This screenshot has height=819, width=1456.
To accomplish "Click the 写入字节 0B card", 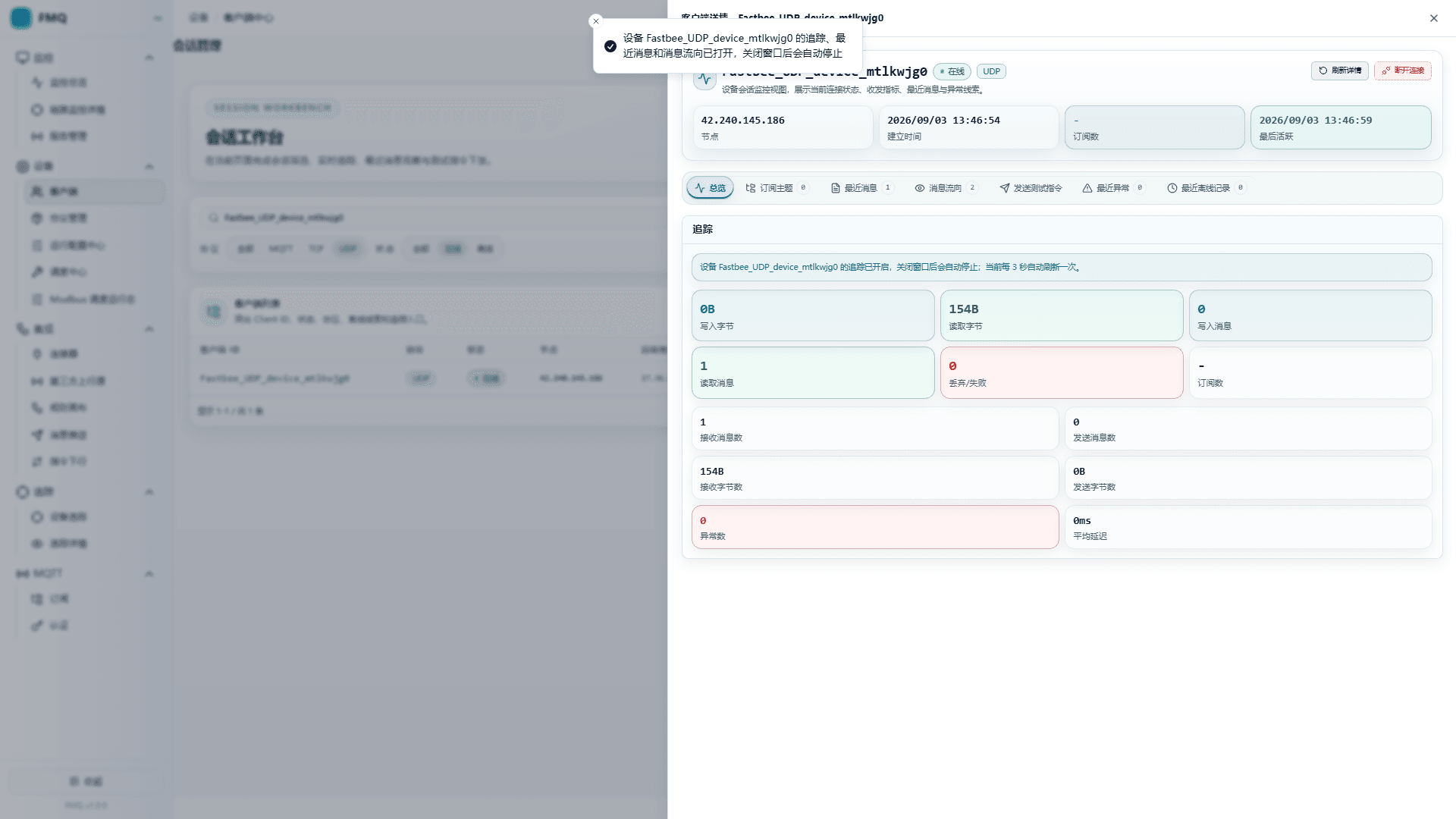I will (x=813, y=315).
